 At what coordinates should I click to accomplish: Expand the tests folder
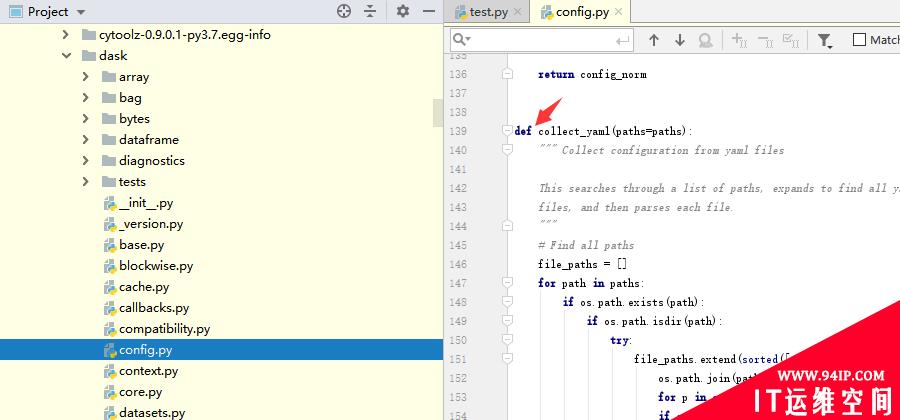pos(86,182)
